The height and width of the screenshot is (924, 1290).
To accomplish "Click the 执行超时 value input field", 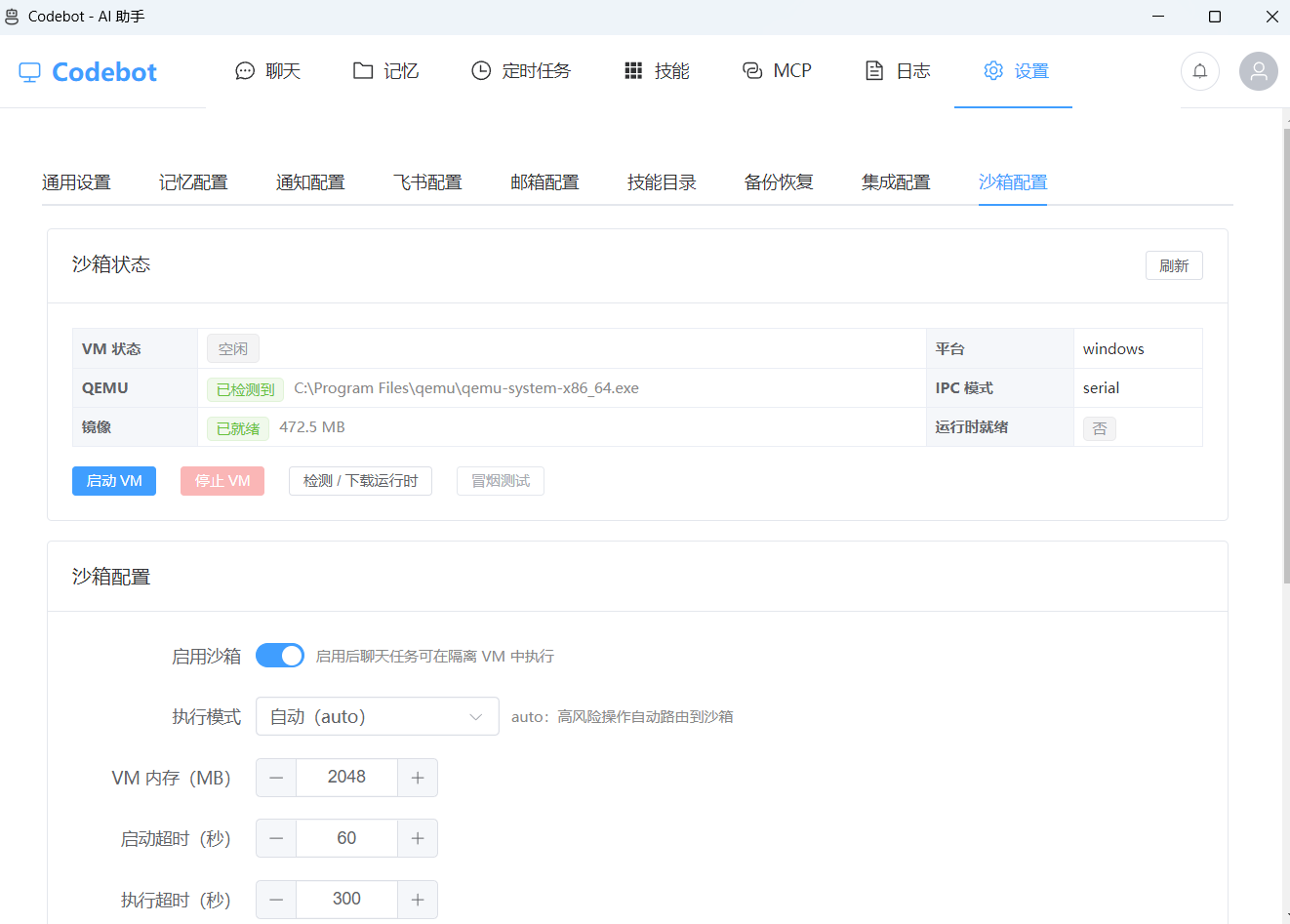I will point(346,899).
